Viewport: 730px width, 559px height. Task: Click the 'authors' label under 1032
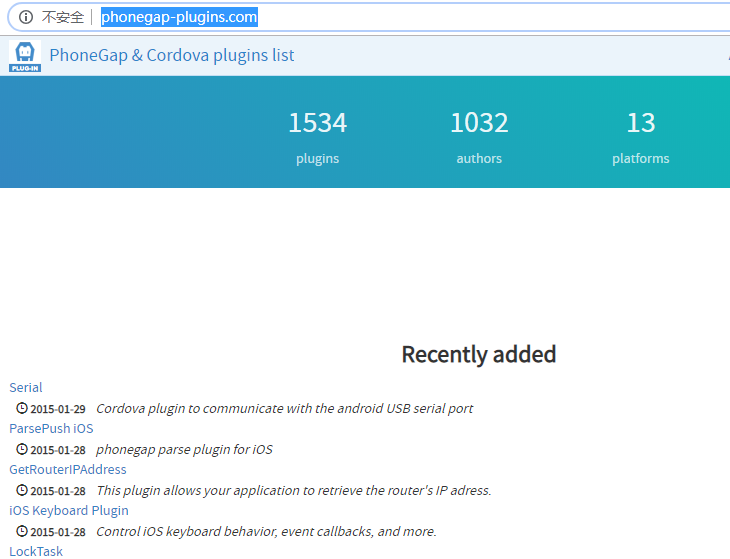point(479,159)
